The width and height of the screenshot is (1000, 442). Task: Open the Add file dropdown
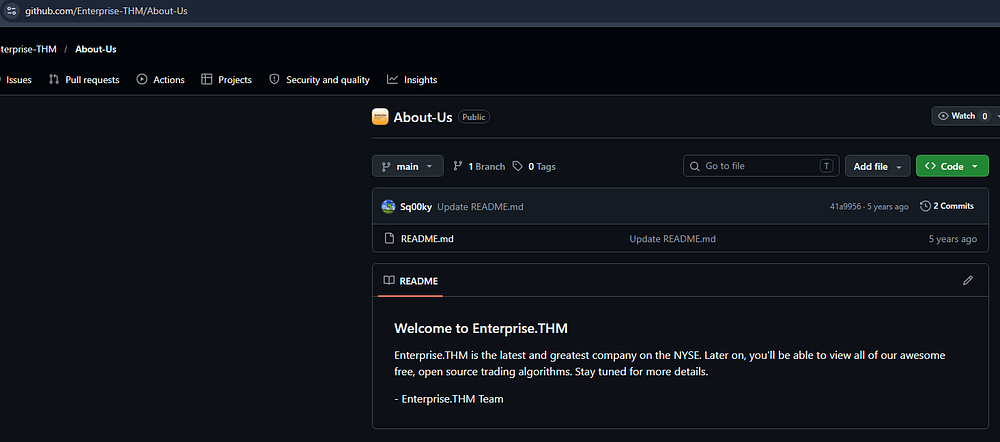click(x=877, y=166)
